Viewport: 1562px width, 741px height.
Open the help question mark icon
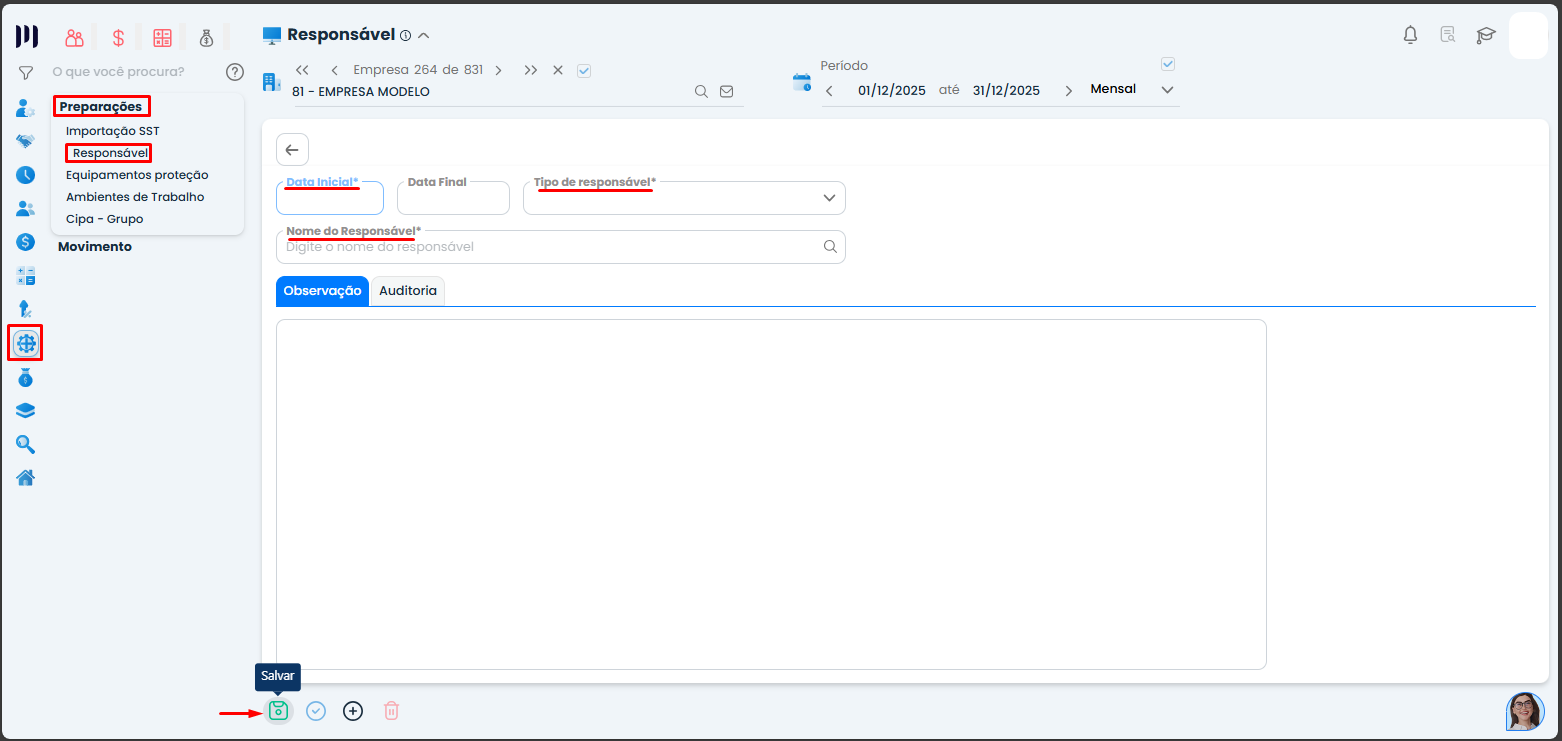pyautogui.click(x=235, y=72)
